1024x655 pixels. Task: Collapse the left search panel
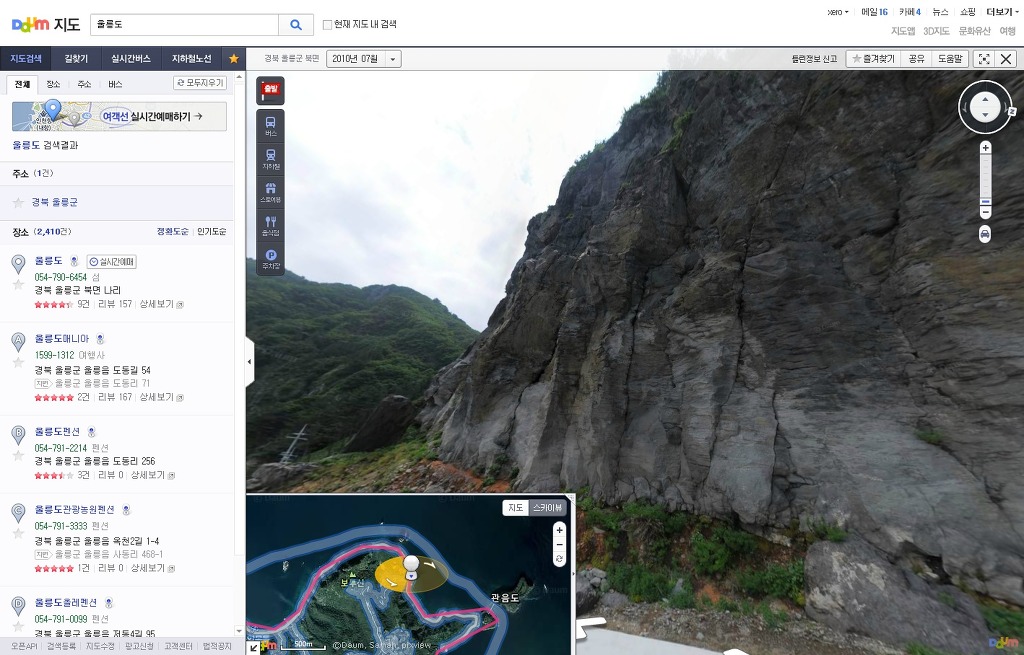pyautogui.click(x=249, y=361)
